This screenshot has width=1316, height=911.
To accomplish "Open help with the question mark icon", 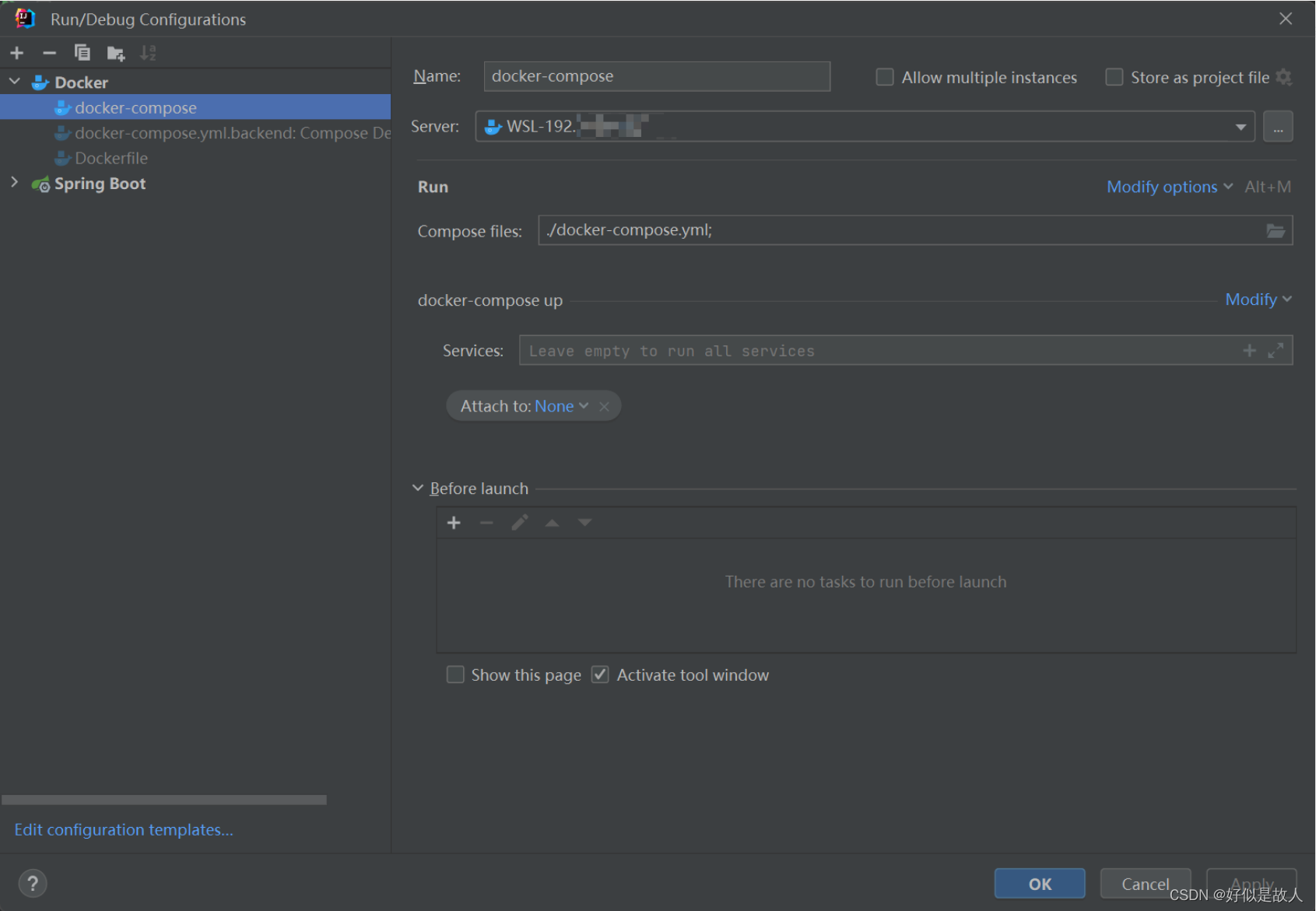I will coord(33,883).
